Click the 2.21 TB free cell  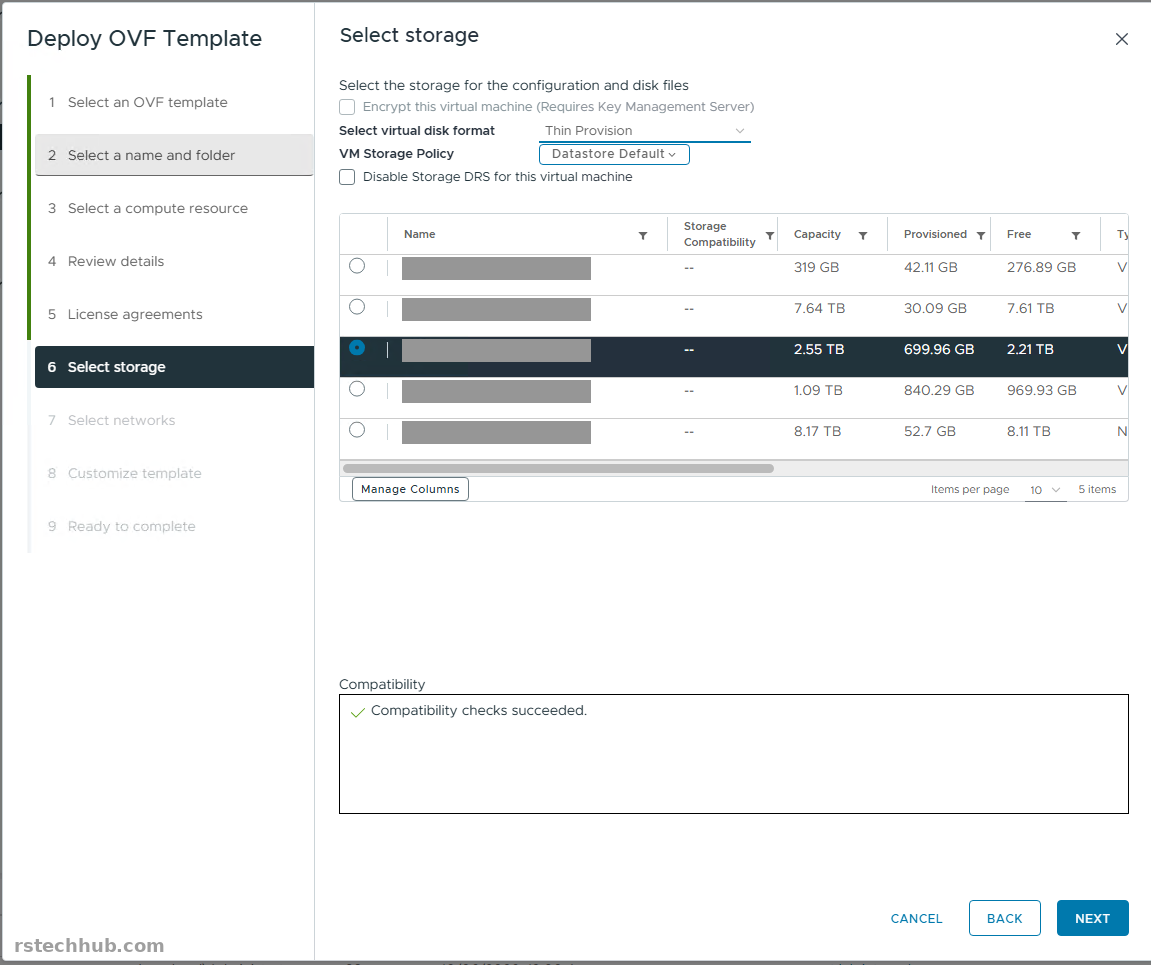point(1030,349)
